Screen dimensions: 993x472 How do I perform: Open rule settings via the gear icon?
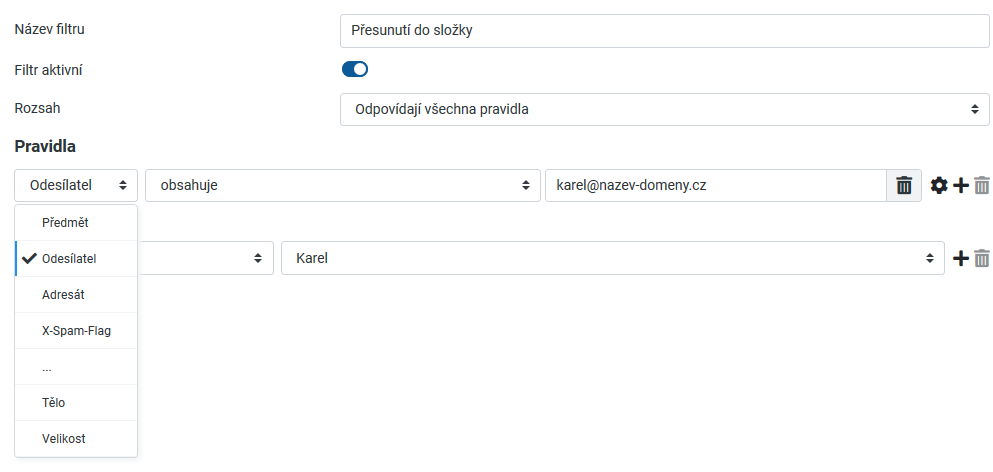[x=939, y=186]
